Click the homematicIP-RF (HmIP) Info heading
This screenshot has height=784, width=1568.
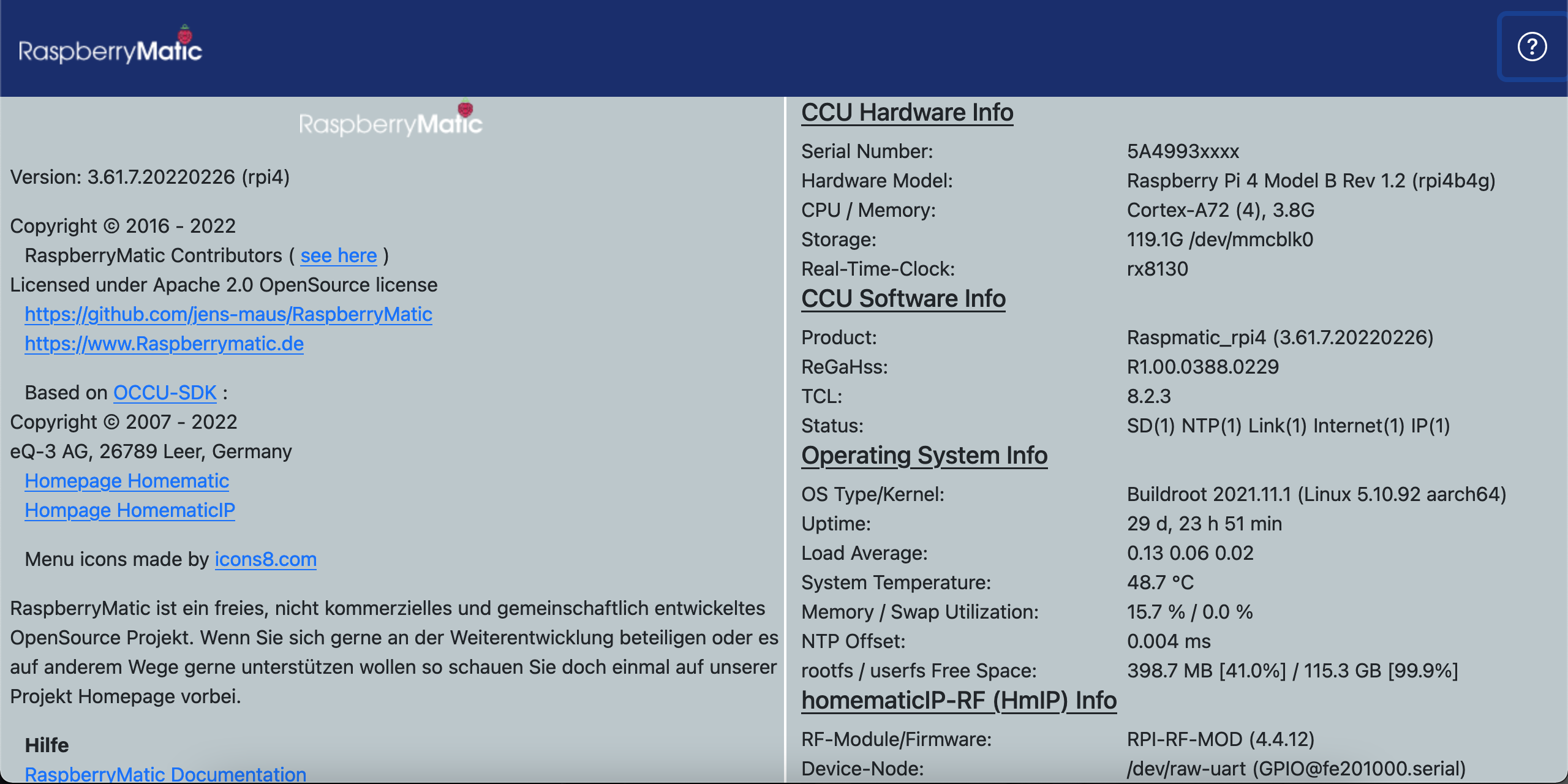click(x=959, y=700)
